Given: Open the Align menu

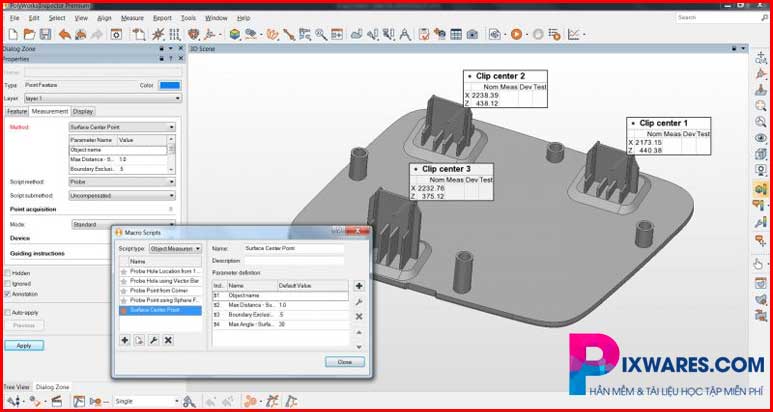Looking at the screenshot, I should (105, 18).
